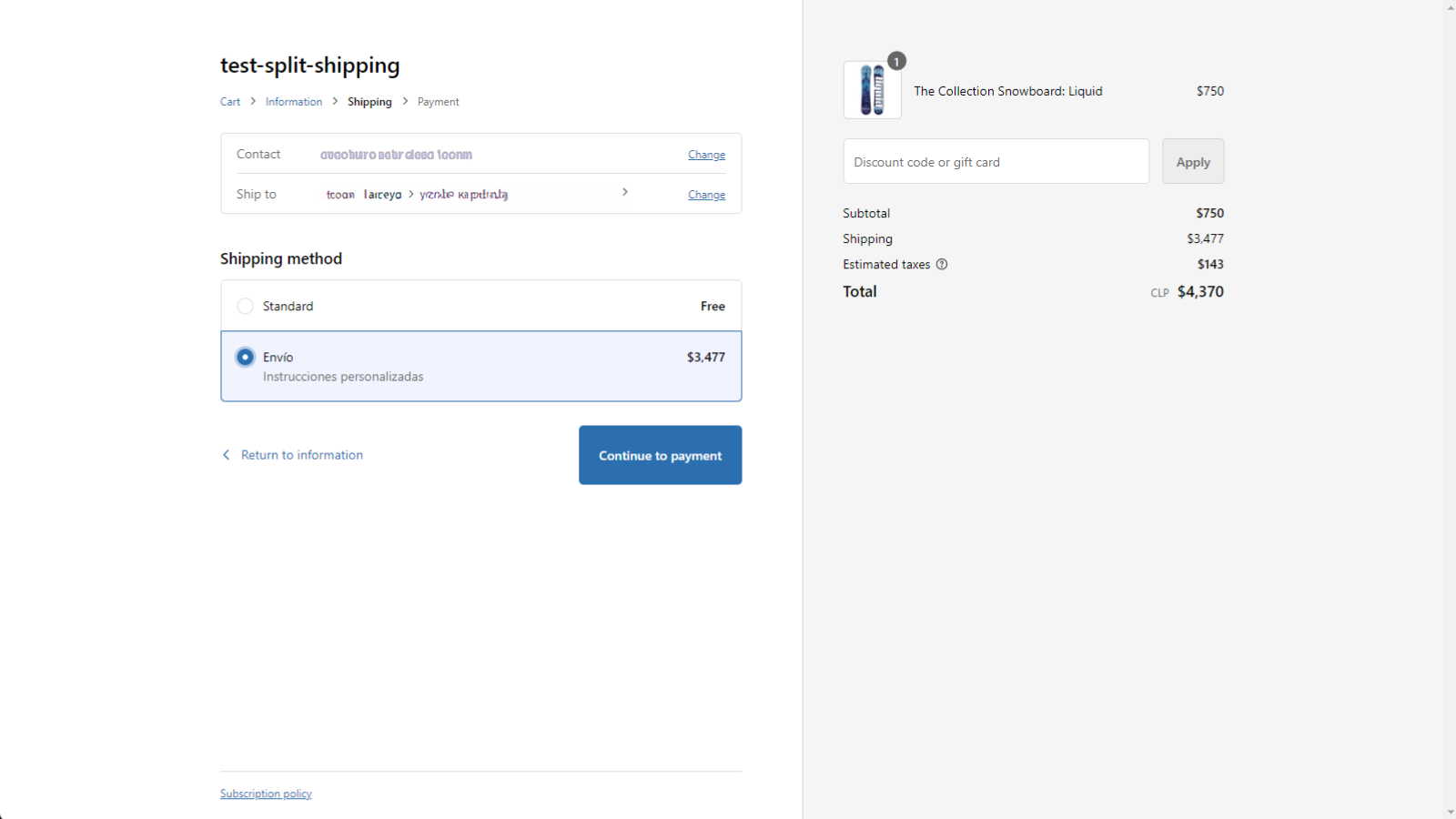
Task: Select the Standard free shipping option
Action: (x=245, y=307)
